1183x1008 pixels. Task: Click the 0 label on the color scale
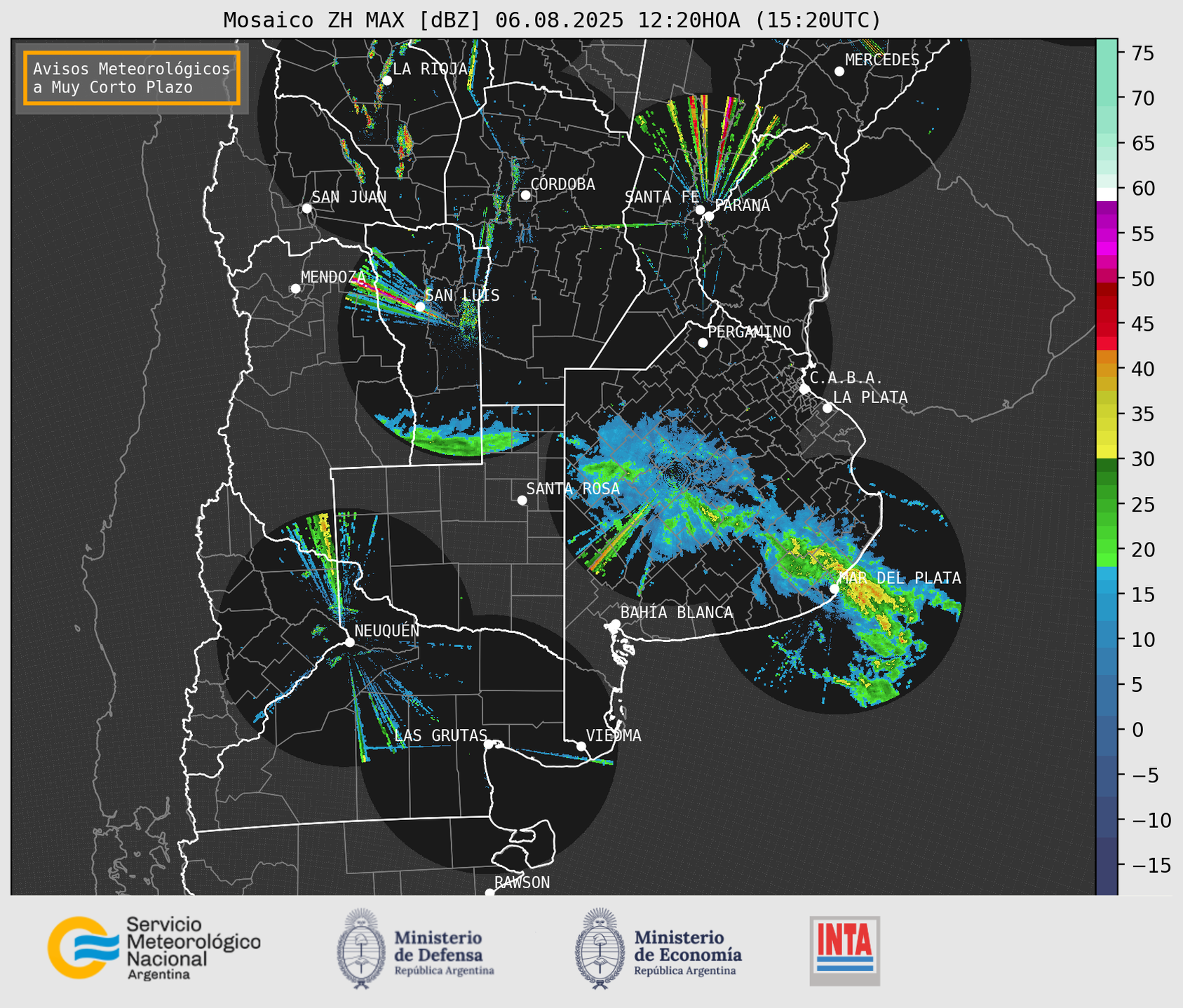[1137, 730]
